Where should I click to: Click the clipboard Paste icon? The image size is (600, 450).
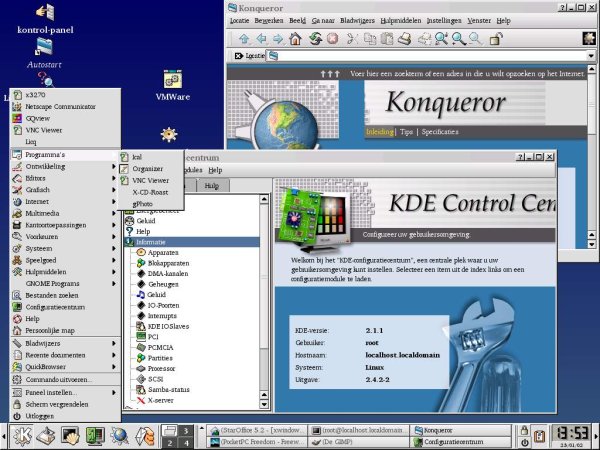pos(387,39)
